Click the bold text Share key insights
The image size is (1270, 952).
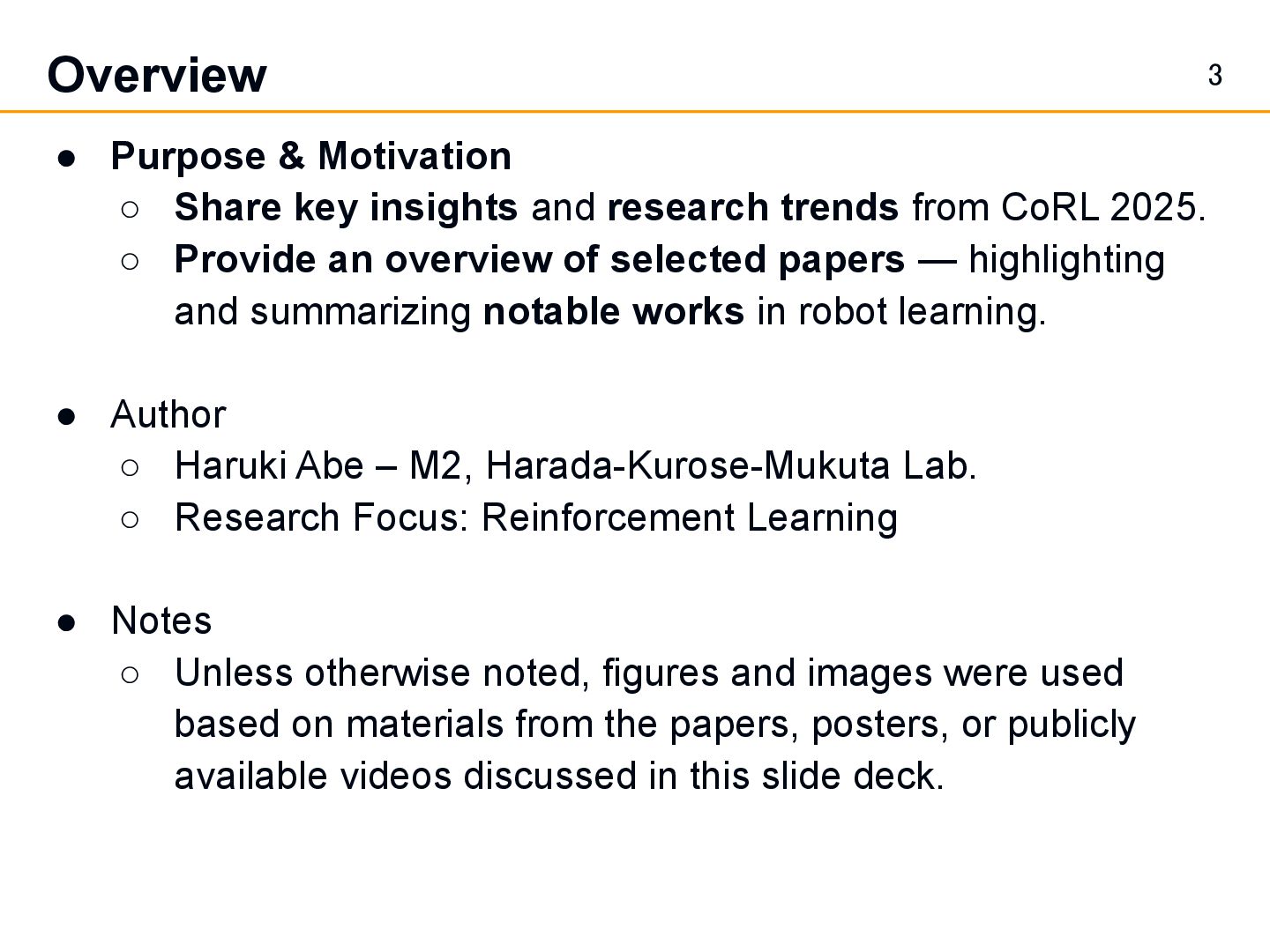pos(346,208)
